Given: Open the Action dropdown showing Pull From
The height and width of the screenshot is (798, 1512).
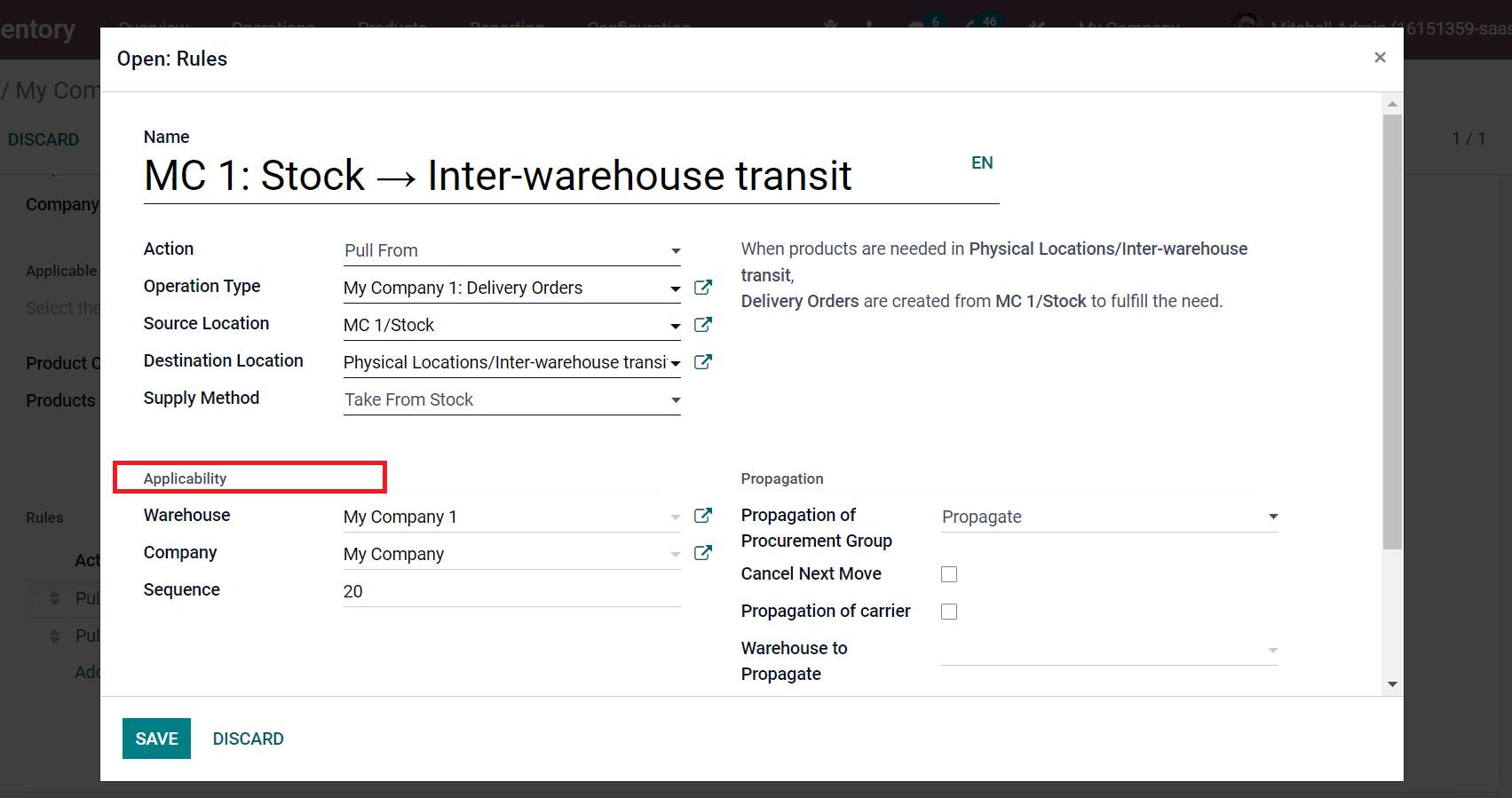Looking at the screenshot, I should (512, 250).
